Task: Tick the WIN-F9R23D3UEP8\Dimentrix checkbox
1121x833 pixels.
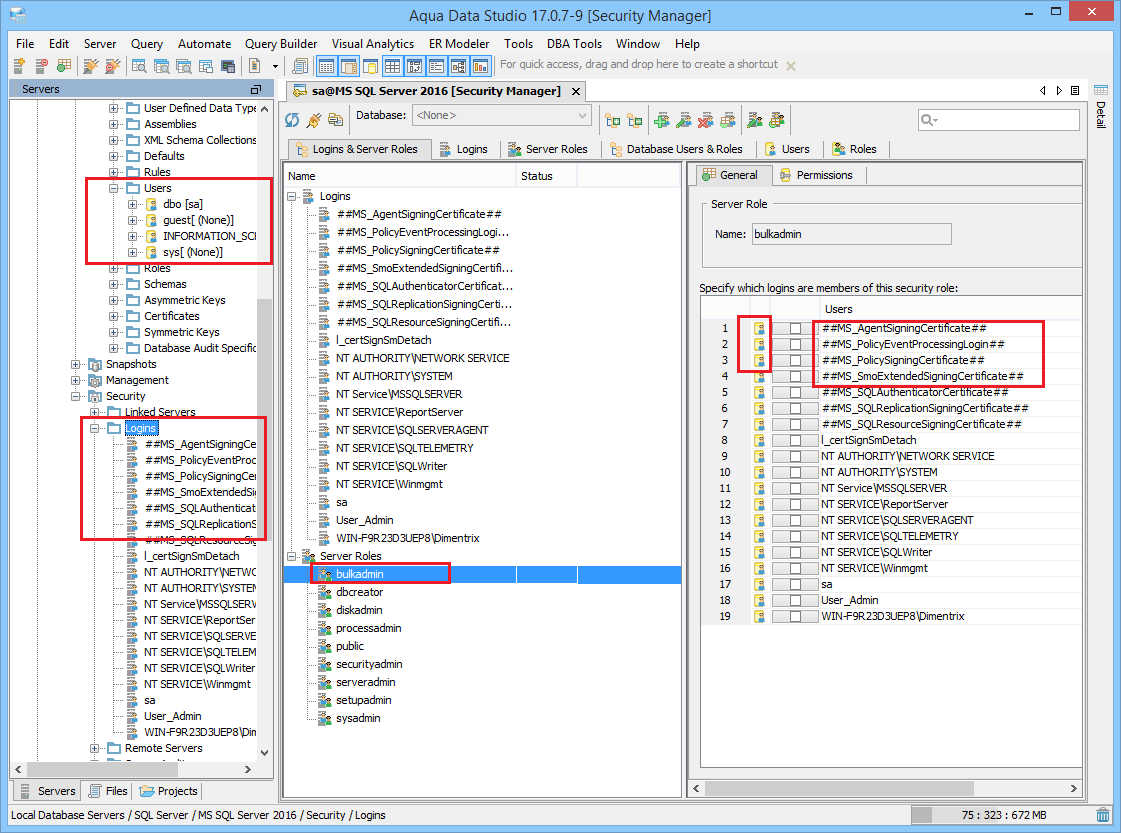Action: [795, 616]
